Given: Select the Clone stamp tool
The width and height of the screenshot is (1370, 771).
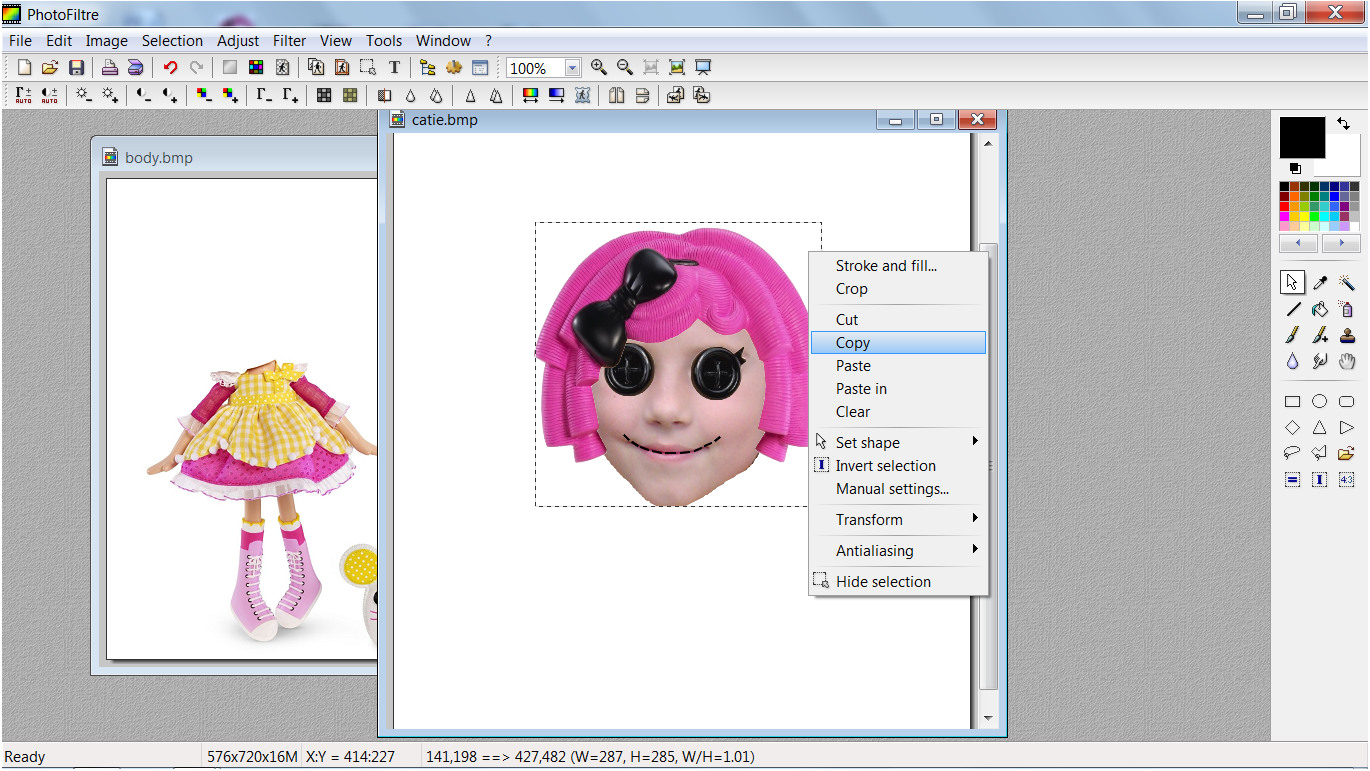Looking at the screenshot, I should point(1347,336).
